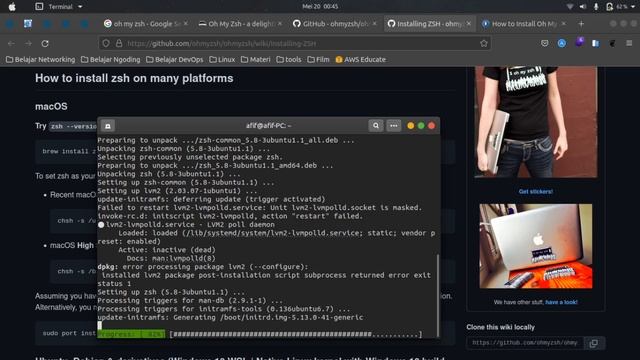Open the Terminal app menu in top bar
The height and width of the screenshot is (360, 640).
tap(59, 7)
